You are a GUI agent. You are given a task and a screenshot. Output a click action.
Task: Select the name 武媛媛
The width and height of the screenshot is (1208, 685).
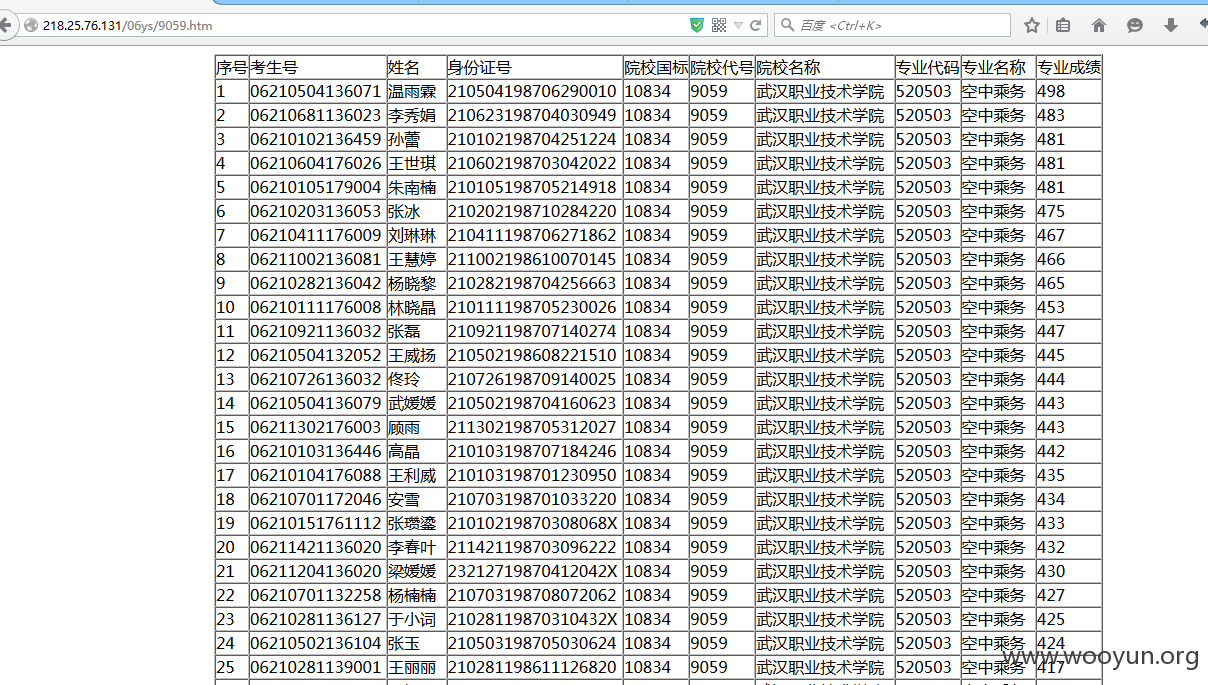click(412, 403)
